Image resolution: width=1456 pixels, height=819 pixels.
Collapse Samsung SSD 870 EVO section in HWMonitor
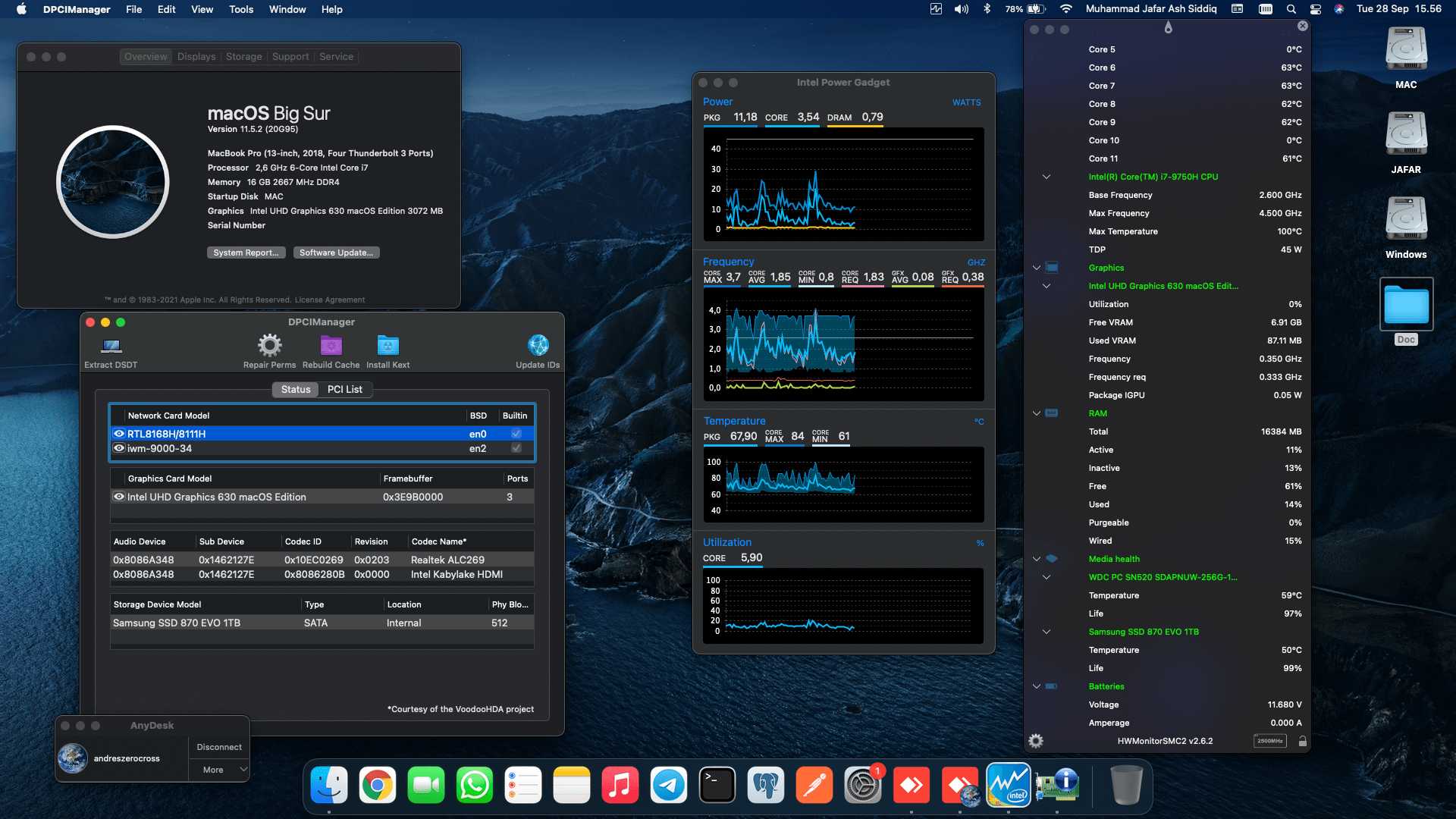(1046, 632)
